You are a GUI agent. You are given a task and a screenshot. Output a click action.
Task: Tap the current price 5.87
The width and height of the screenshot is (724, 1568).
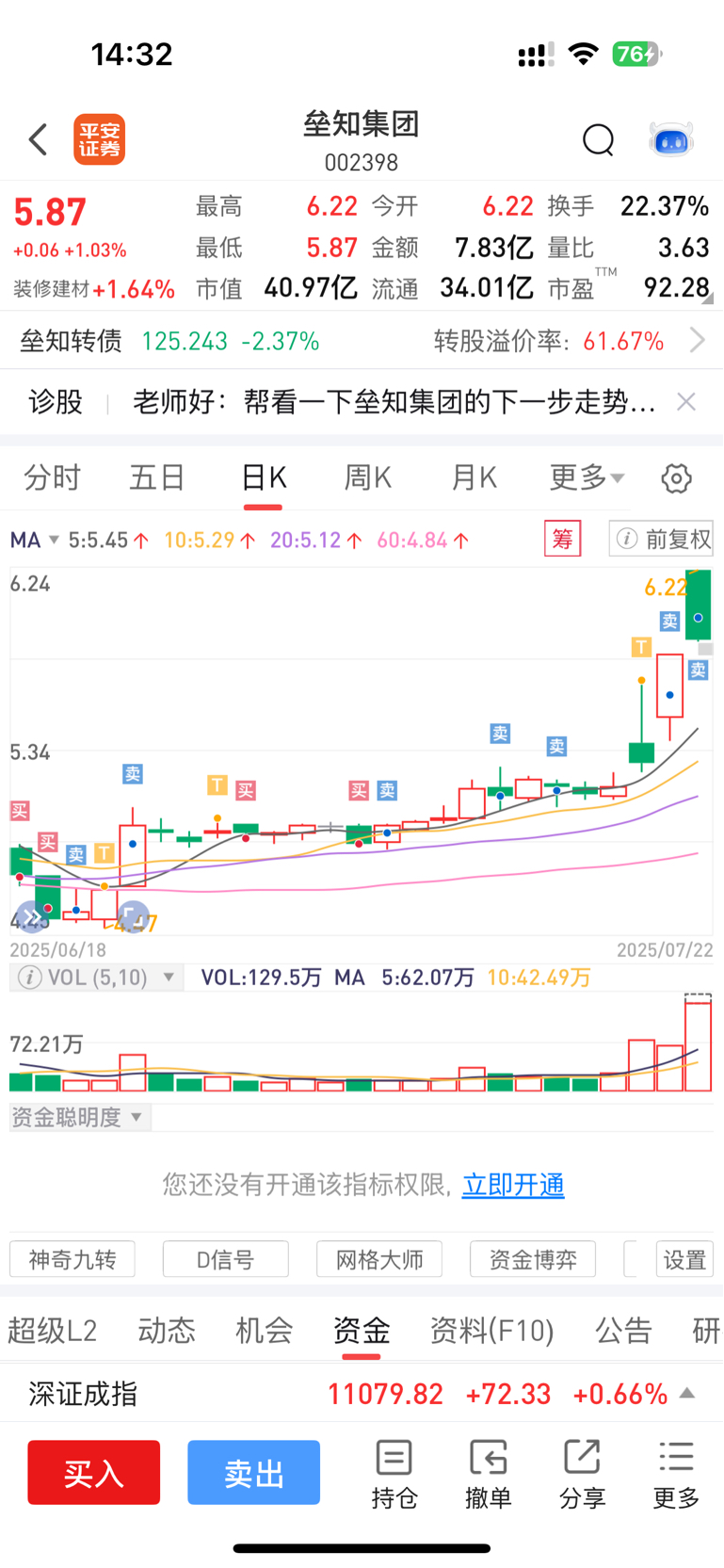[x=50, y=212]
